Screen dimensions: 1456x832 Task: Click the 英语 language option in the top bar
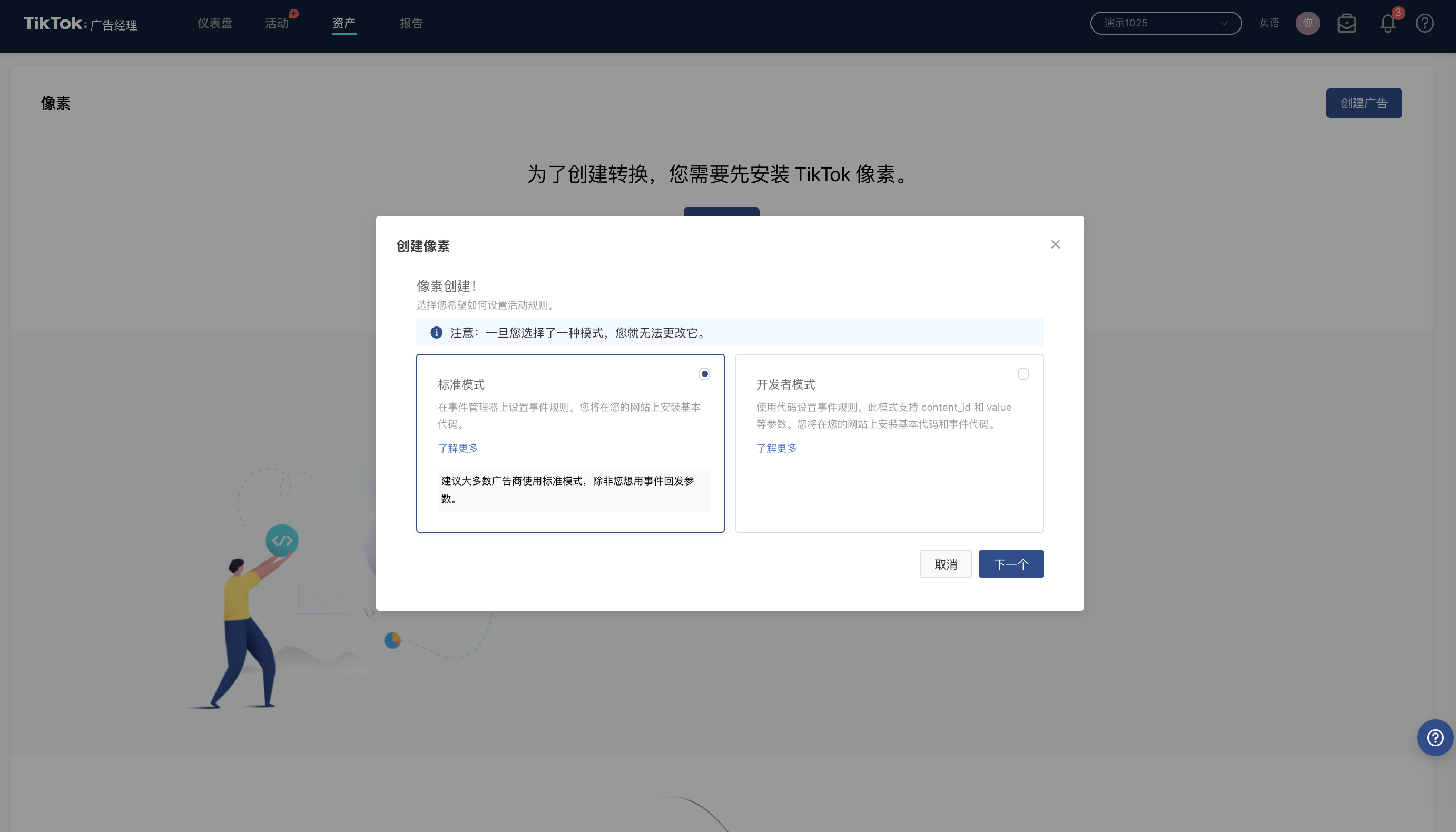coord(1270,23)
